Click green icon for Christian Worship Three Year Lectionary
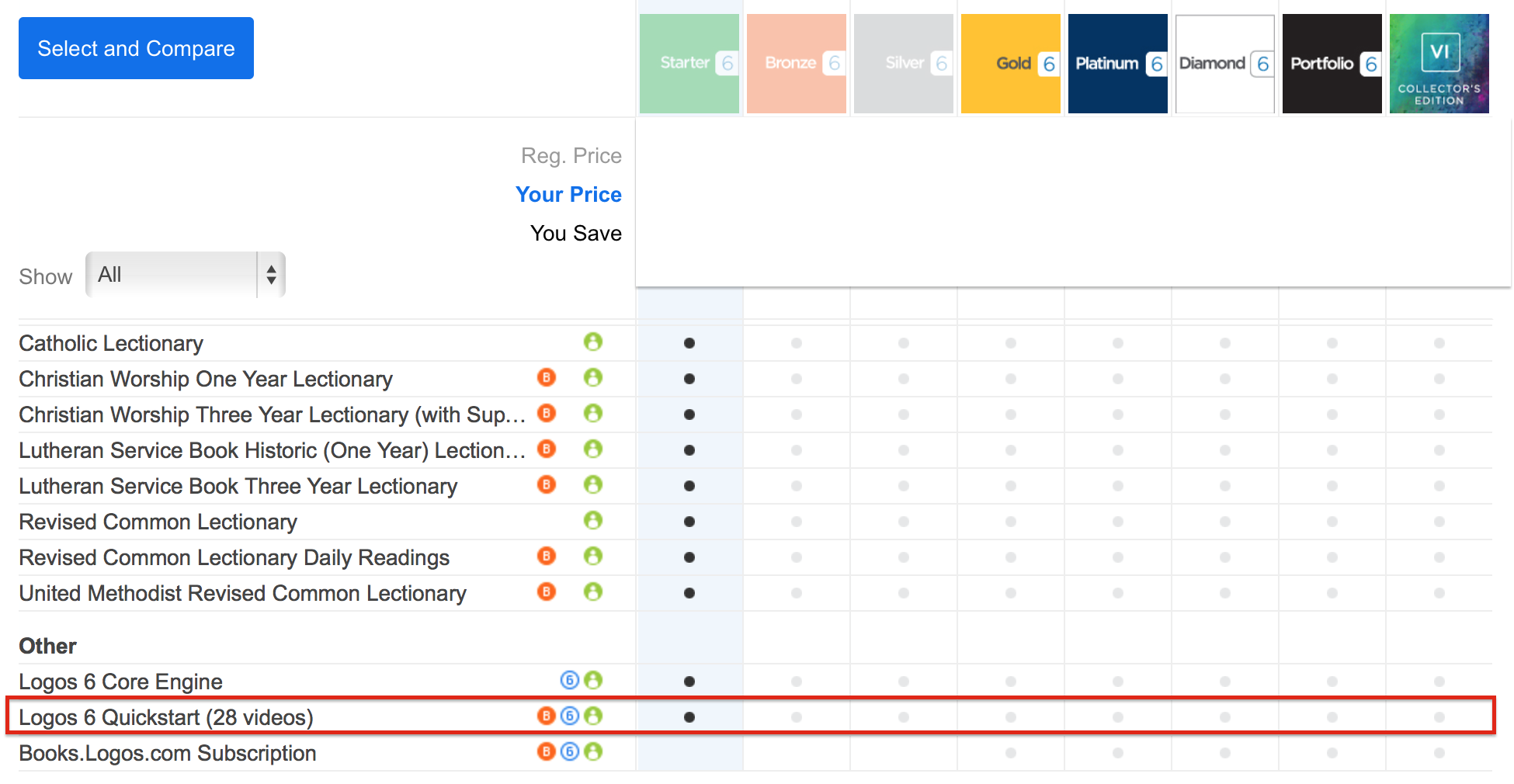Image resolution: width=1514 pixels, height=784 pixels. [593, 413]
